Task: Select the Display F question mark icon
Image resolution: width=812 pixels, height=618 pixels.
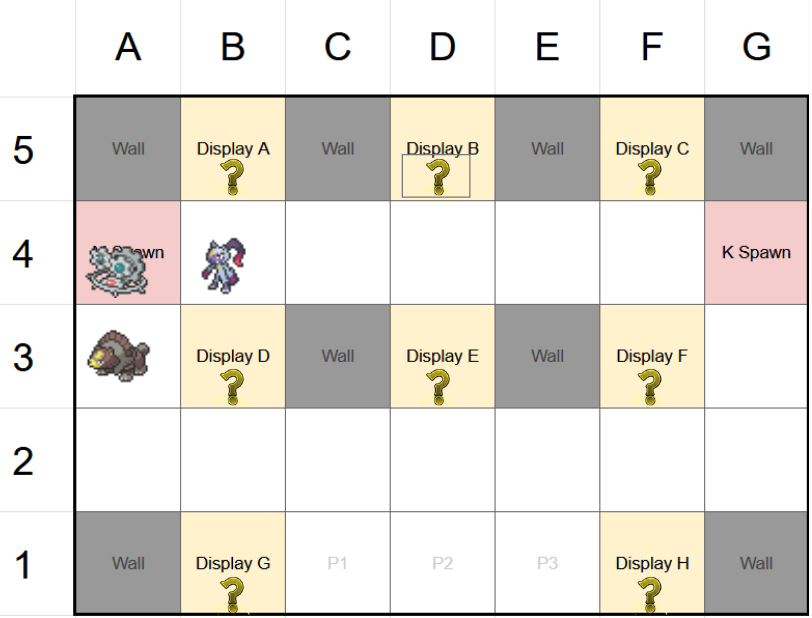Action: coord(651,385)
